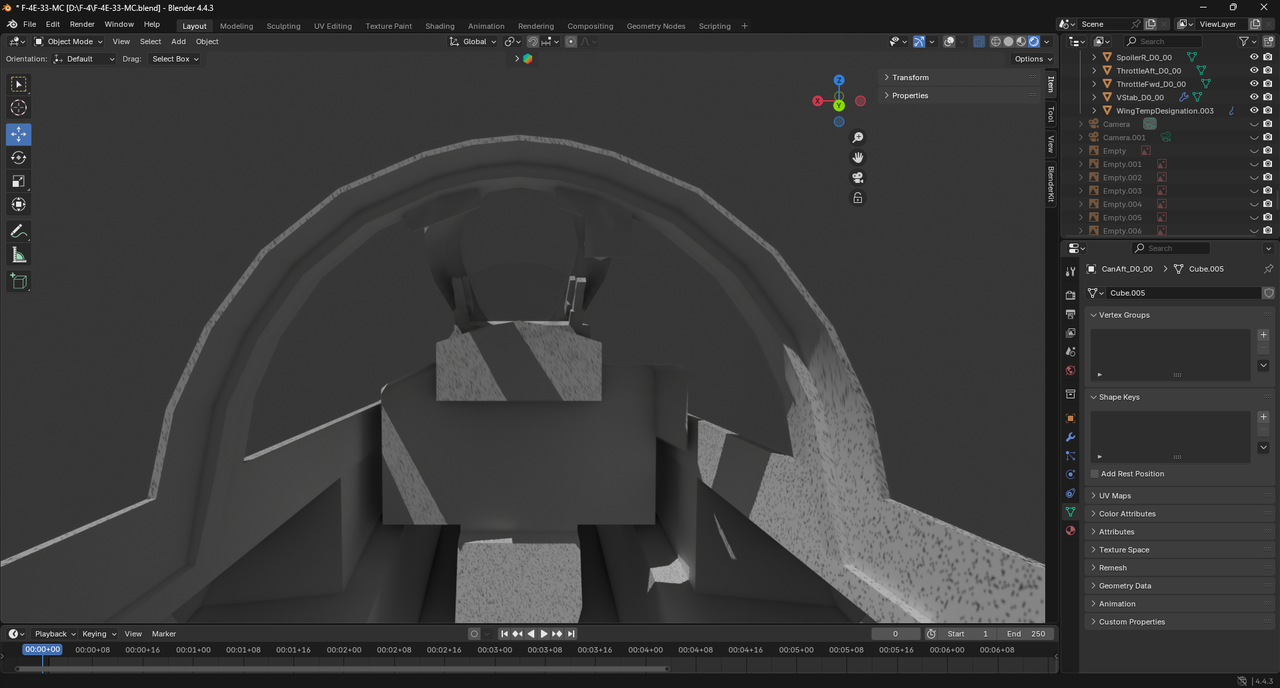Select the Annotate pencil tool
This screenshot has width=1280, height=688.
coord(18,231)
